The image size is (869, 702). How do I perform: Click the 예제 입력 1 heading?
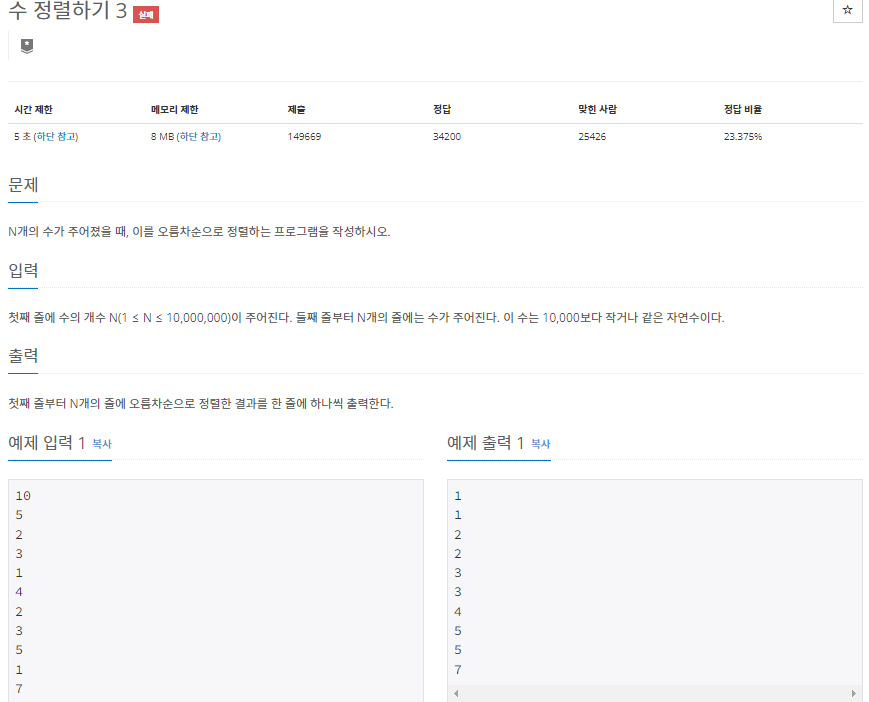[47, 443]
